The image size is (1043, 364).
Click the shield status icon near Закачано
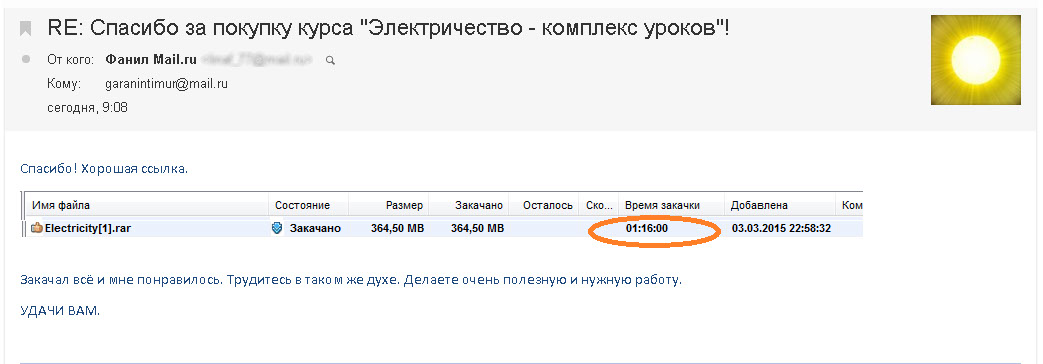(277, 228)
